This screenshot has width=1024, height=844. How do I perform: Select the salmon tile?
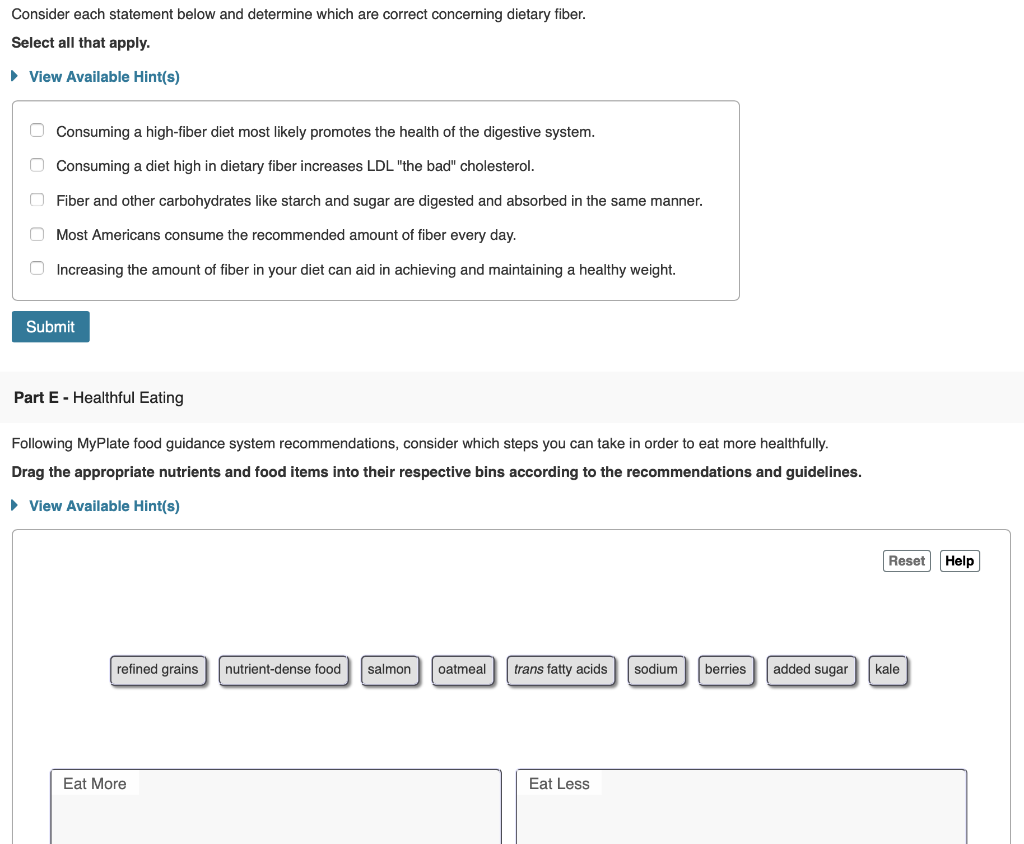pos(390,669)
